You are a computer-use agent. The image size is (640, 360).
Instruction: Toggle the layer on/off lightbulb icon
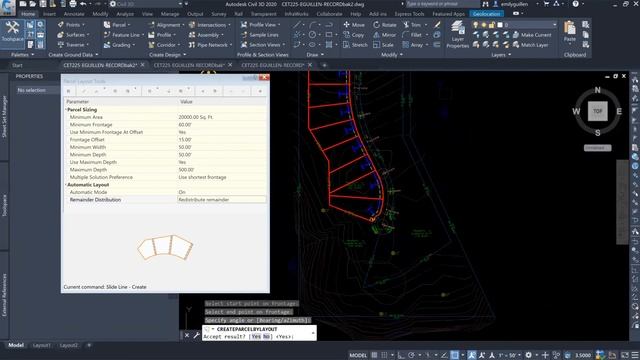pyautogui.click(x=476, y=25)
